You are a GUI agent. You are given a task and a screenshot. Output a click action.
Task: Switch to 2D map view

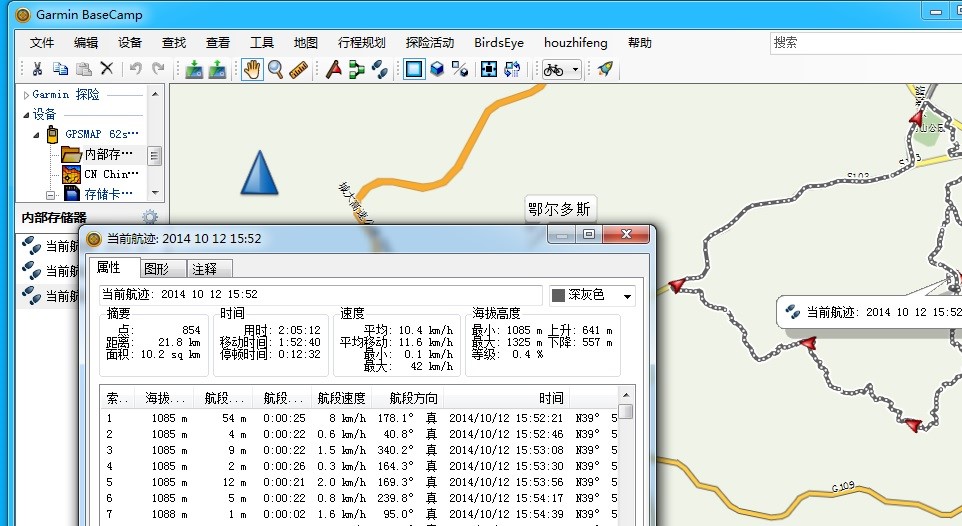coord(414,69)
